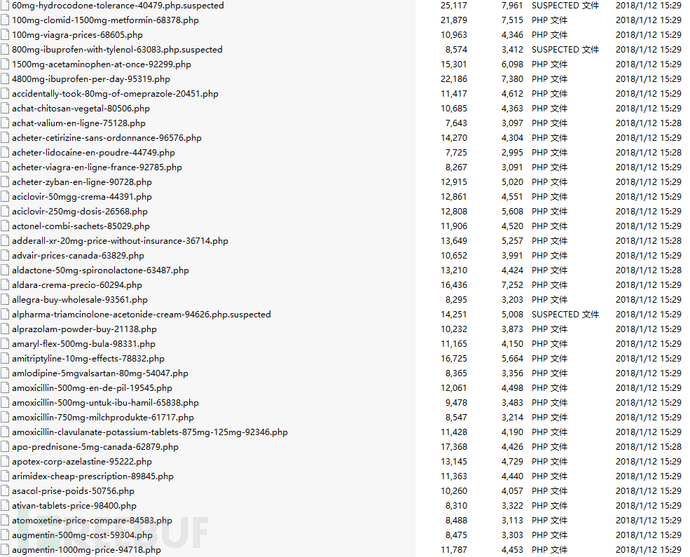Viewport: 690px width, 557px height.
Task: Click file icon of aciclovir-250mg-dosis-26568.php
Action: coord(5,211)
